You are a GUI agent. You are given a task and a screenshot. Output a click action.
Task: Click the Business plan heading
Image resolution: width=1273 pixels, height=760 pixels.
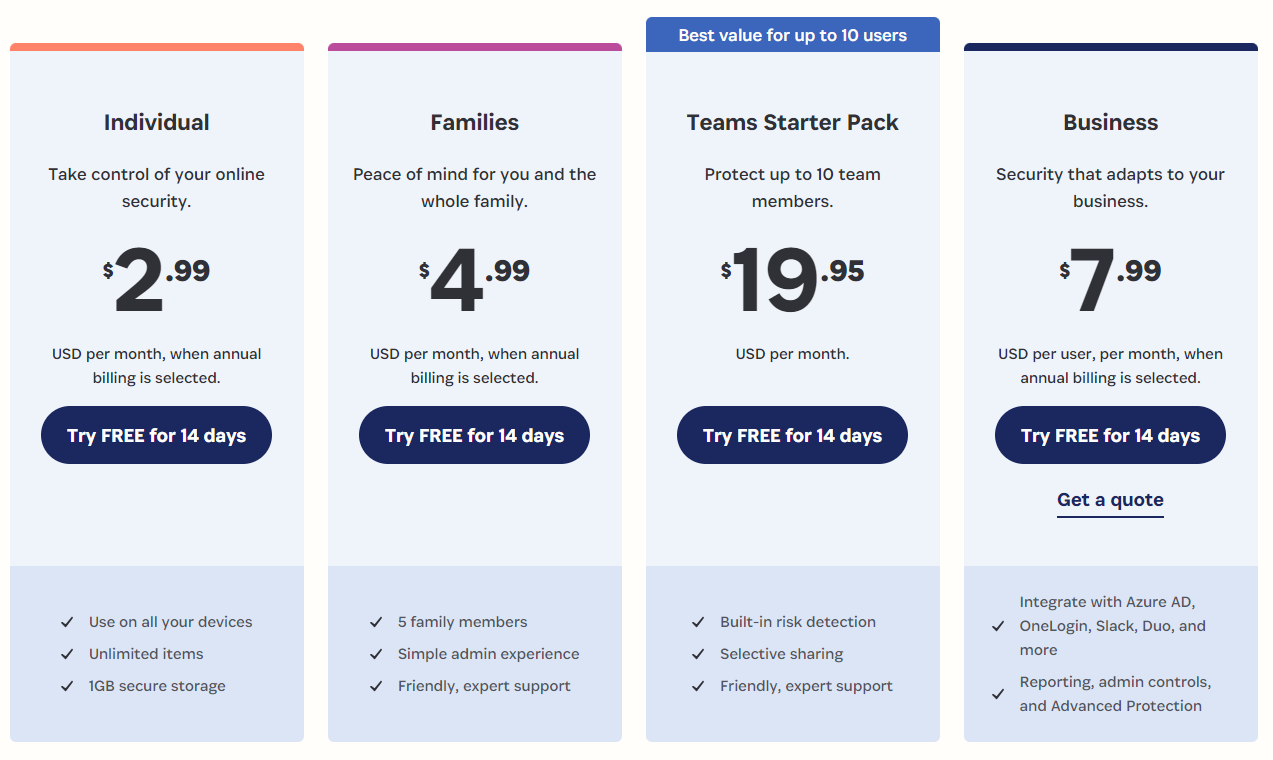click(x=1111, y=123)
